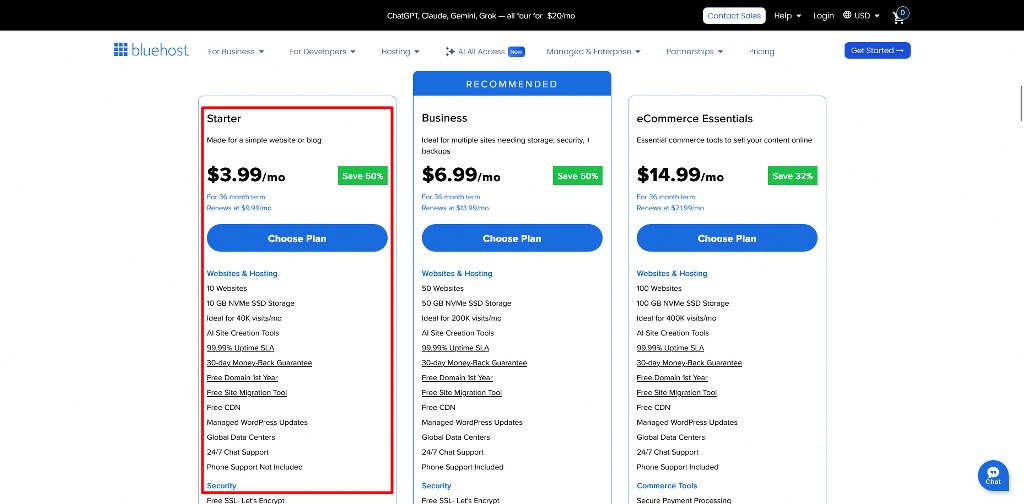Click the globe currency icon
1024x504 pixels.
(847, 15)
